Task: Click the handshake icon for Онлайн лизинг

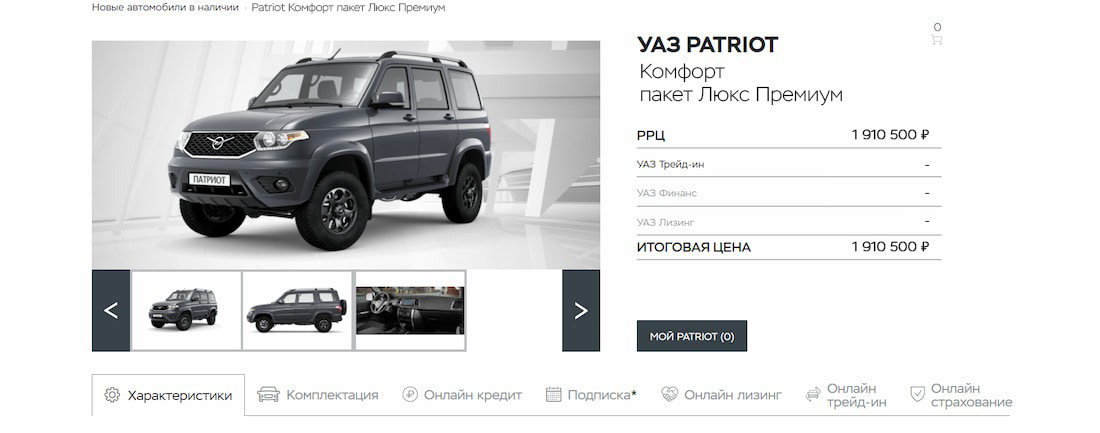Action: (x=669, y=394)
